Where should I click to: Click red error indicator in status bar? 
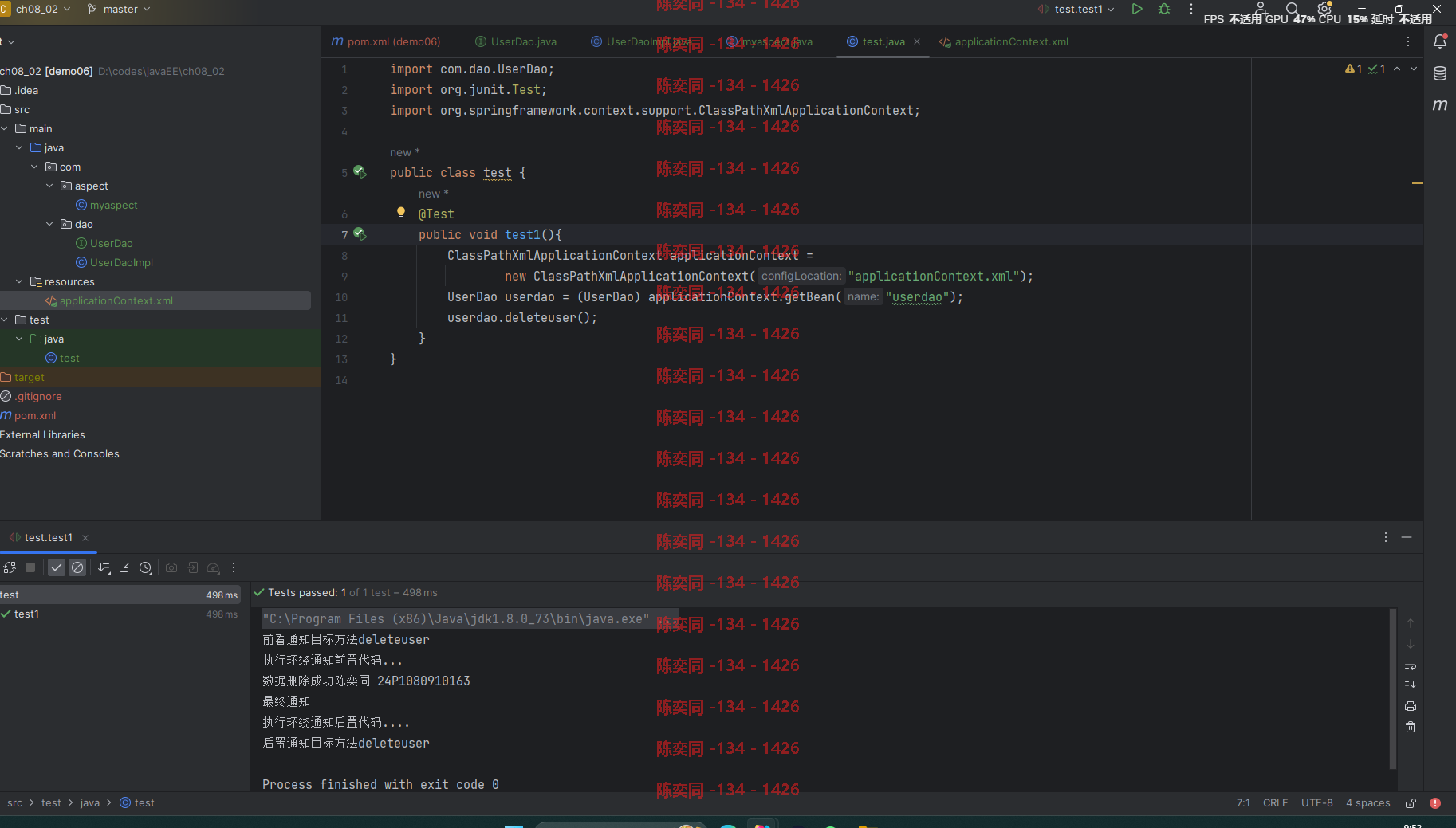pos(1435,803)
